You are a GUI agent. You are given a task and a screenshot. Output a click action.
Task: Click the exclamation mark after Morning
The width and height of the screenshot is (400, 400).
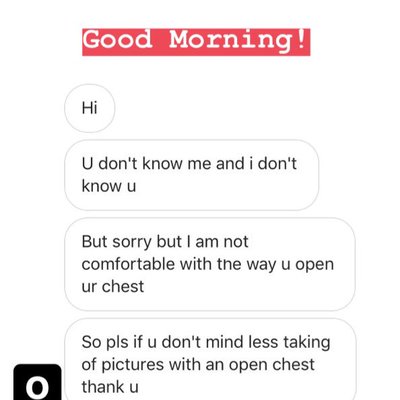(301, 39)
